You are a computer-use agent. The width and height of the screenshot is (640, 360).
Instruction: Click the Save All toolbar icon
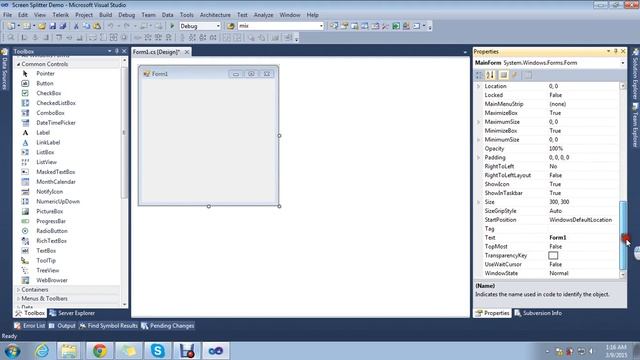point(62,26)
